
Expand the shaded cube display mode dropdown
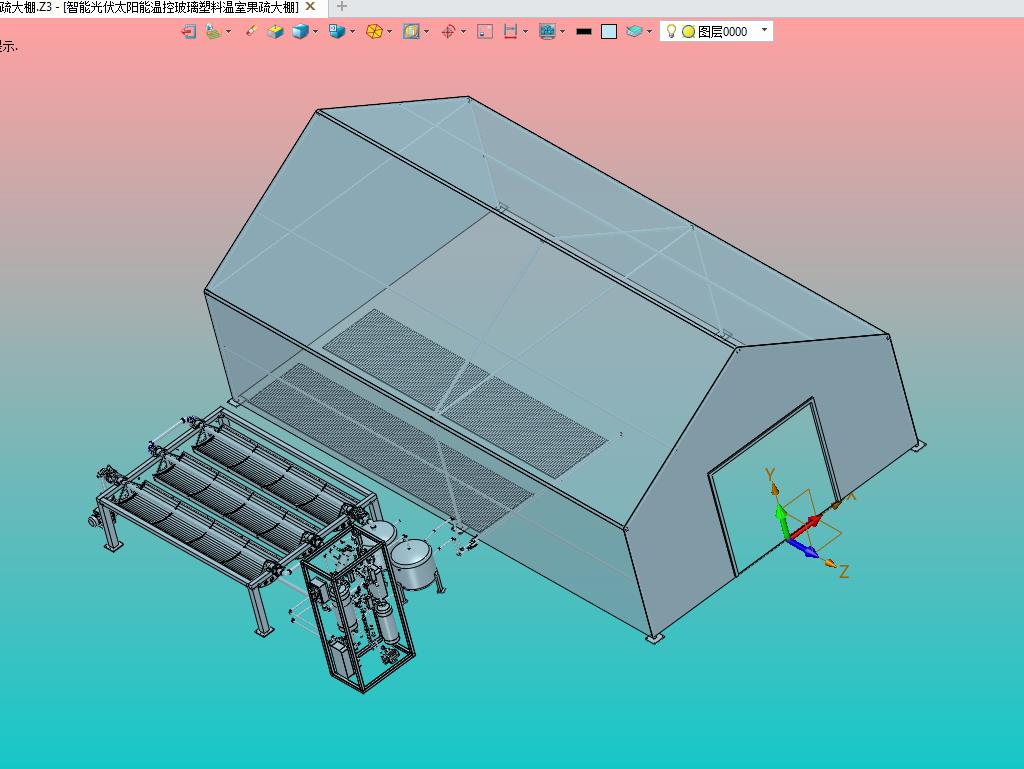pos(315,31)
